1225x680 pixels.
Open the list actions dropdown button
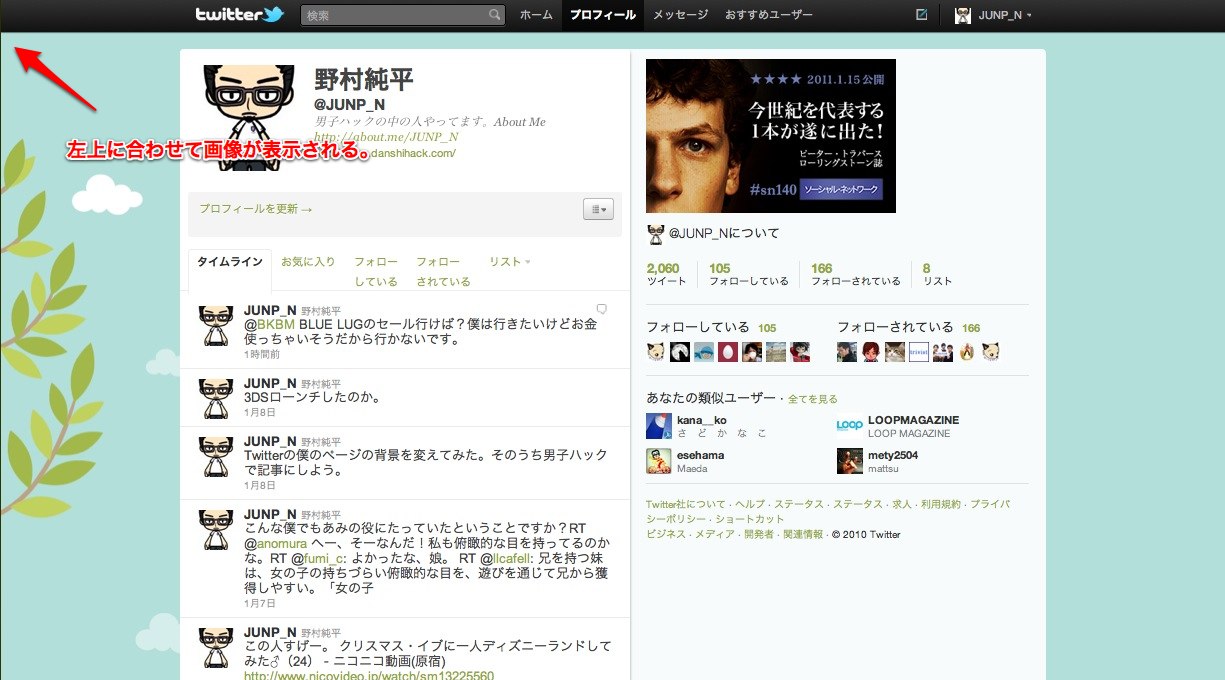[598, 209]
